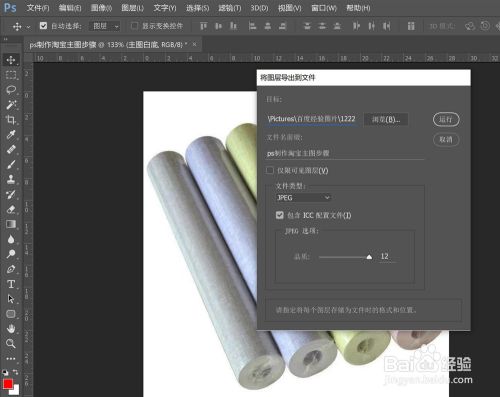The width and height of the screenshot is (500, 397).
Task: Select the Clone Stamp tool
Action: 11,179
